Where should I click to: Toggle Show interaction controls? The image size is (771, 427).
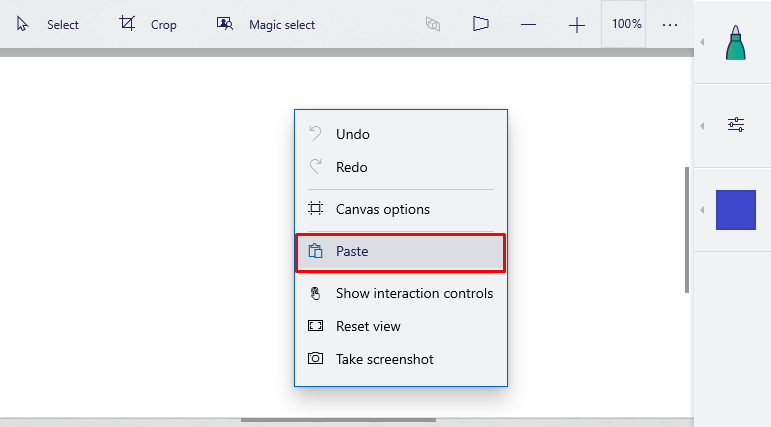click(413, 293)
